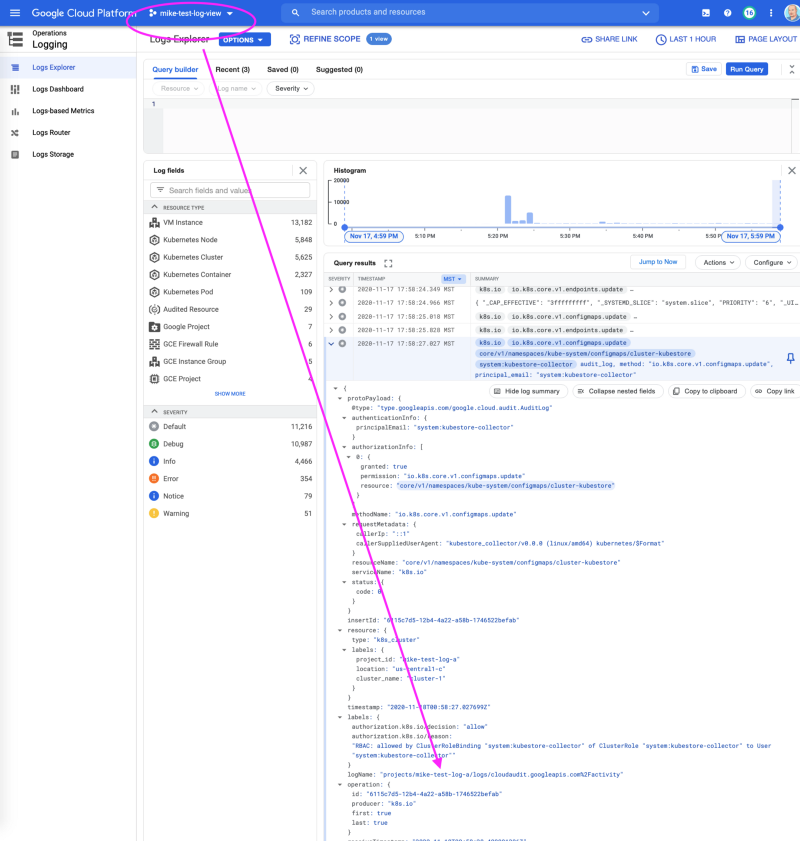Activate the Cloud Shell icon
This screenshot has width=800, height=841.
pyautogui.click(x=706, y=13)
